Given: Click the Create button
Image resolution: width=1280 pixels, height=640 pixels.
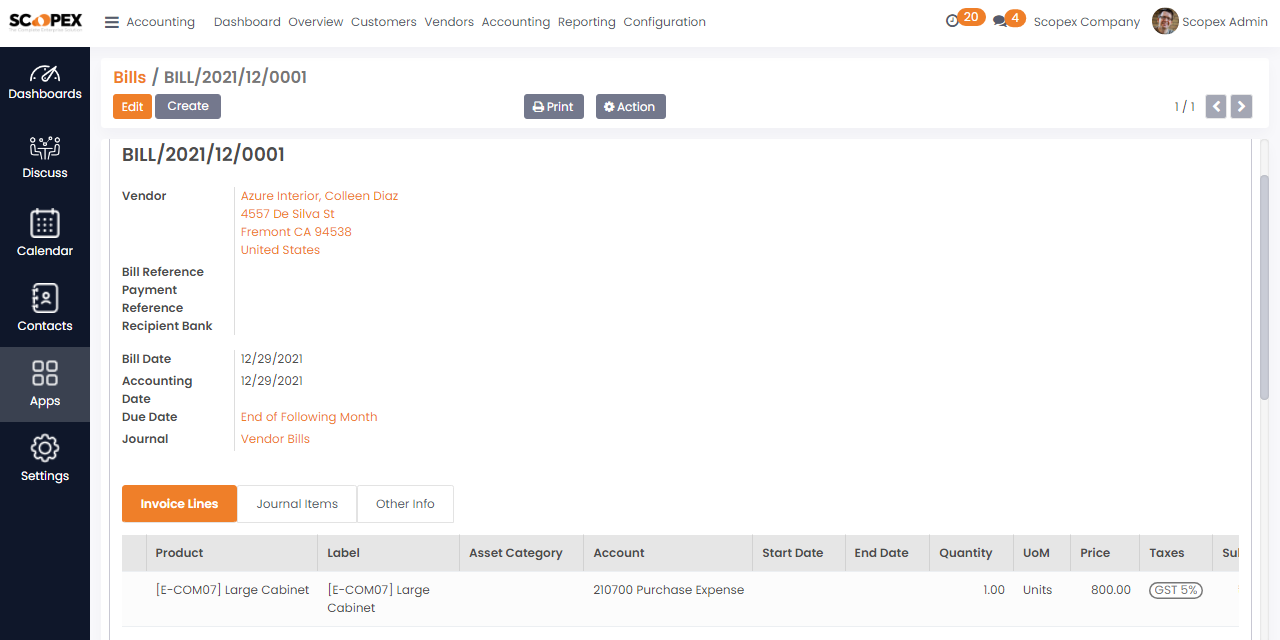Looking at the screenshot, I should [188, 107].
